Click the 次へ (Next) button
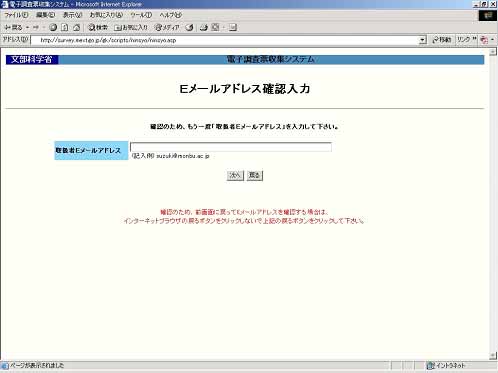 [x=235, y=175]
